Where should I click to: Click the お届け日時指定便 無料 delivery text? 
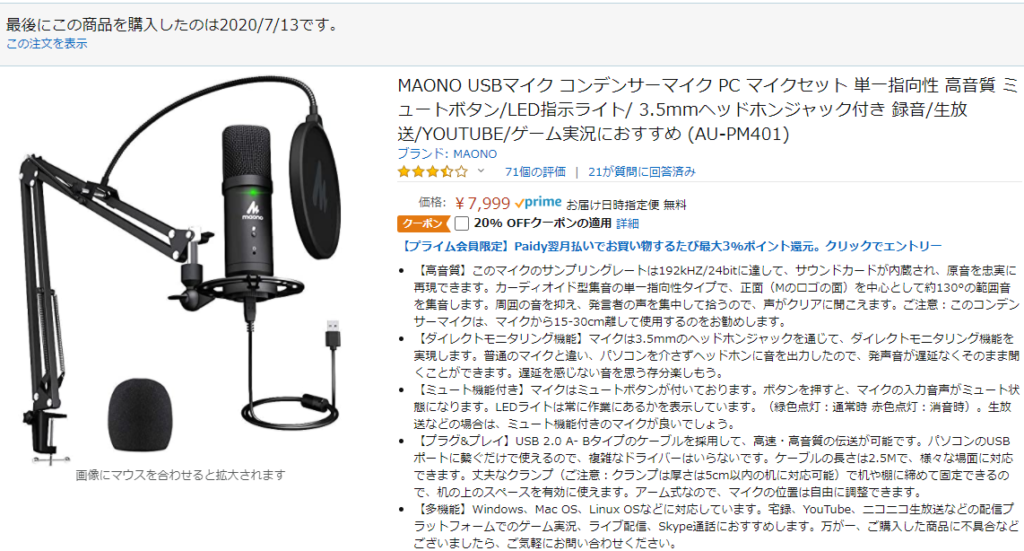[x=626, y=205]
